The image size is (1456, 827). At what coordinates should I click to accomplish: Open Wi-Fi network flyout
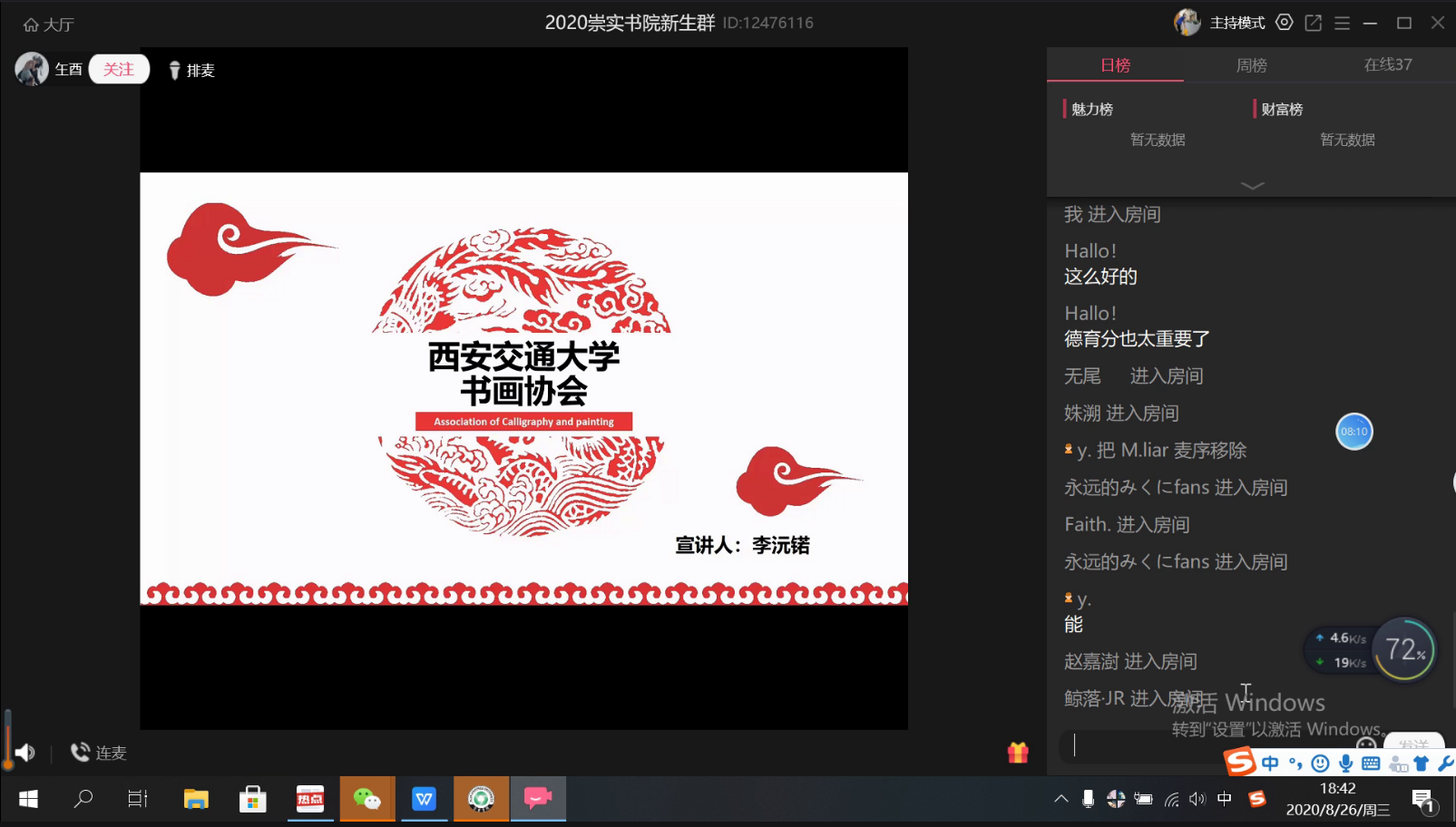(x=1172, y=800)
